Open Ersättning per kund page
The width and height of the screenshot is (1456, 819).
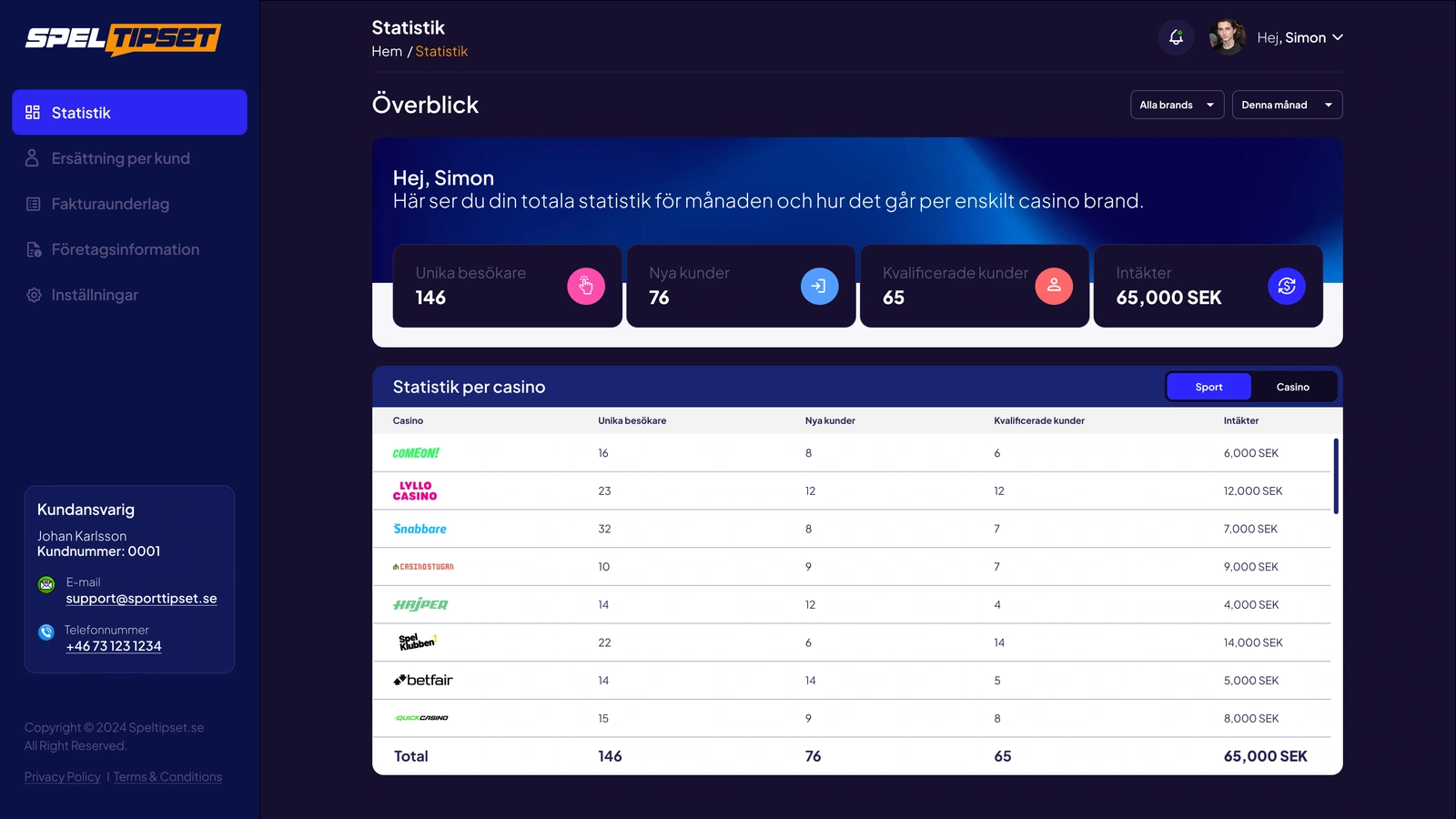coord(120,158)
